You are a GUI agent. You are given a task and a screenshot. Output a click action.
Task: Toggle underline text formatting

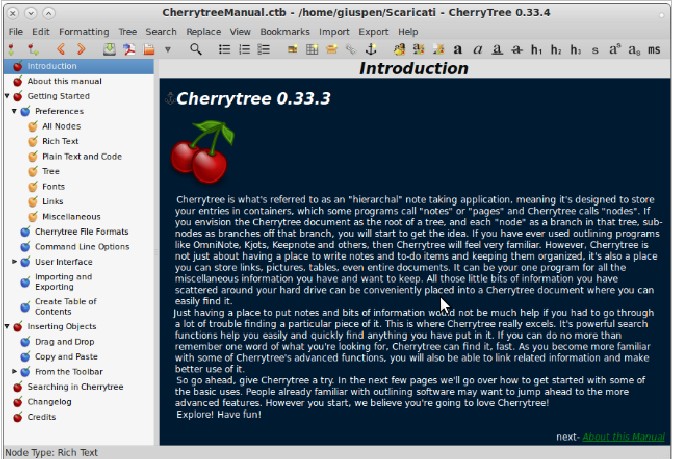click(497, 50)
